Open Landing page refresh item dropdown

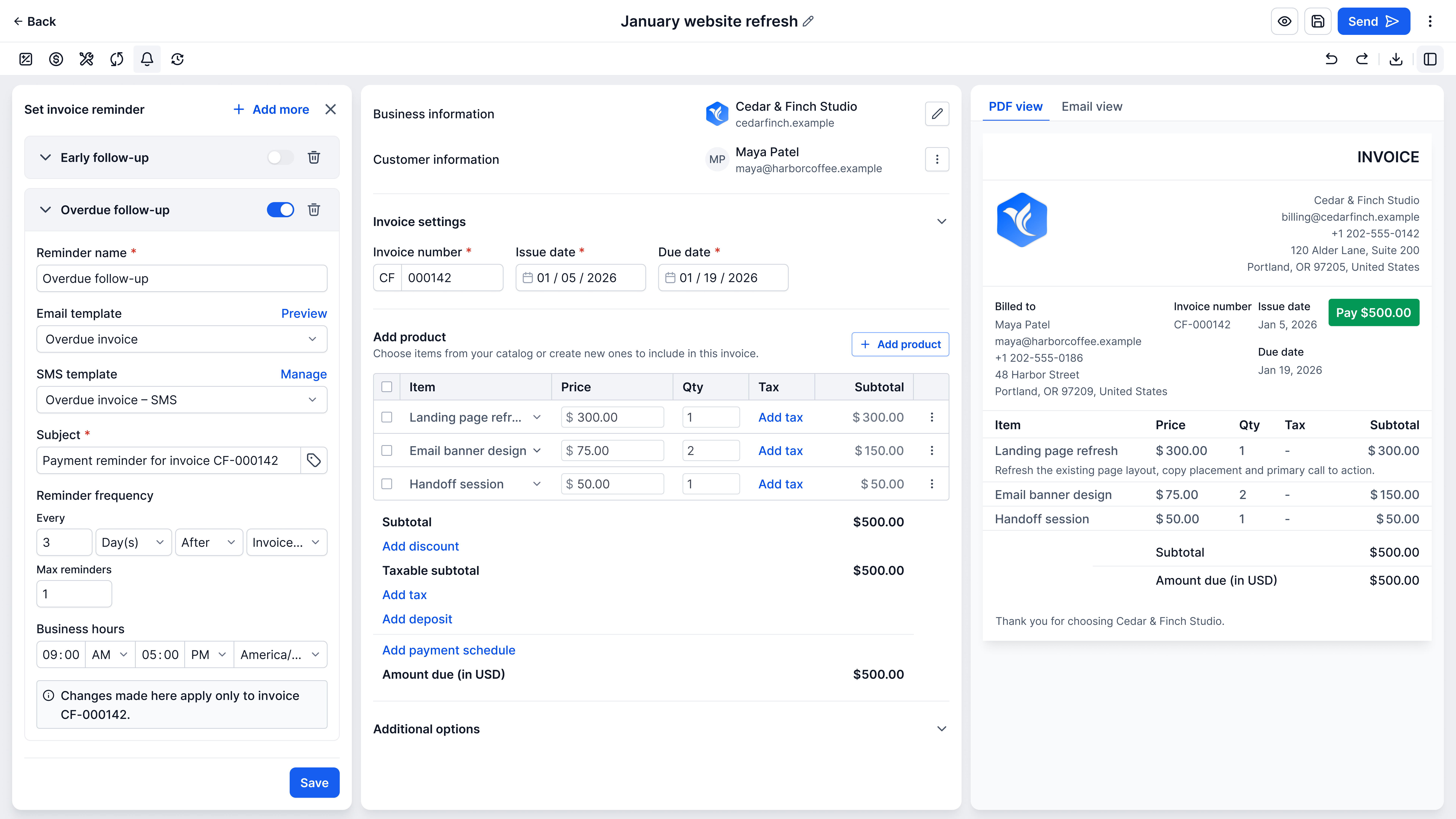pos(537,417)
